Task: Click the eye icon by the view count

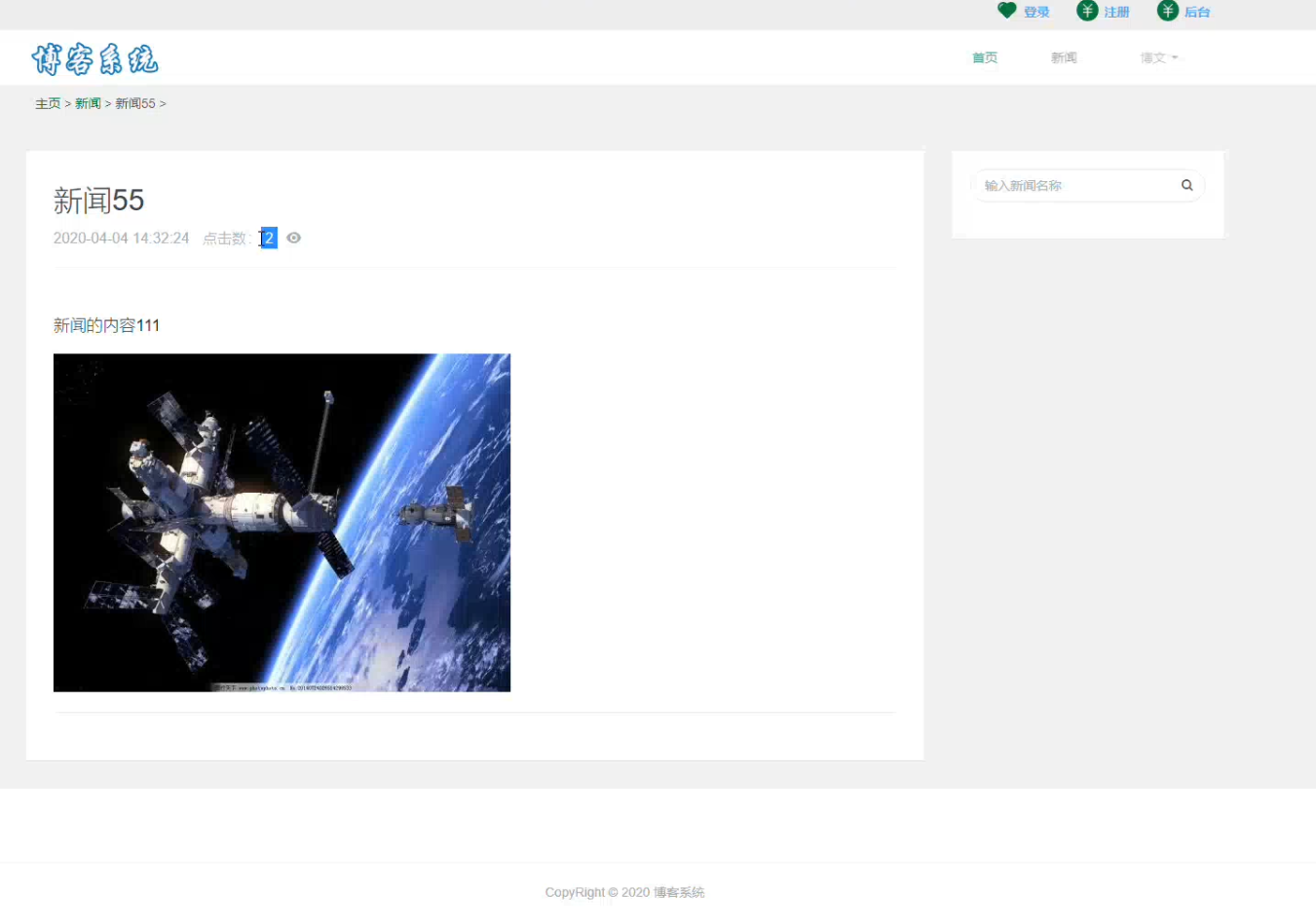Action: [293, 238]
